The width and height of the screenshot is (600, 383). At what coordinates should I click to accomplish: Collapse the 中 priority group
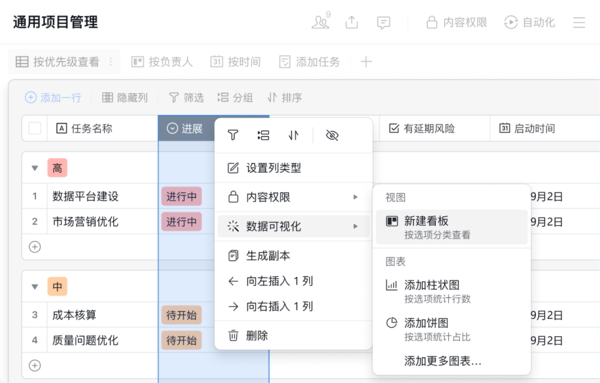tap(35, 287)
